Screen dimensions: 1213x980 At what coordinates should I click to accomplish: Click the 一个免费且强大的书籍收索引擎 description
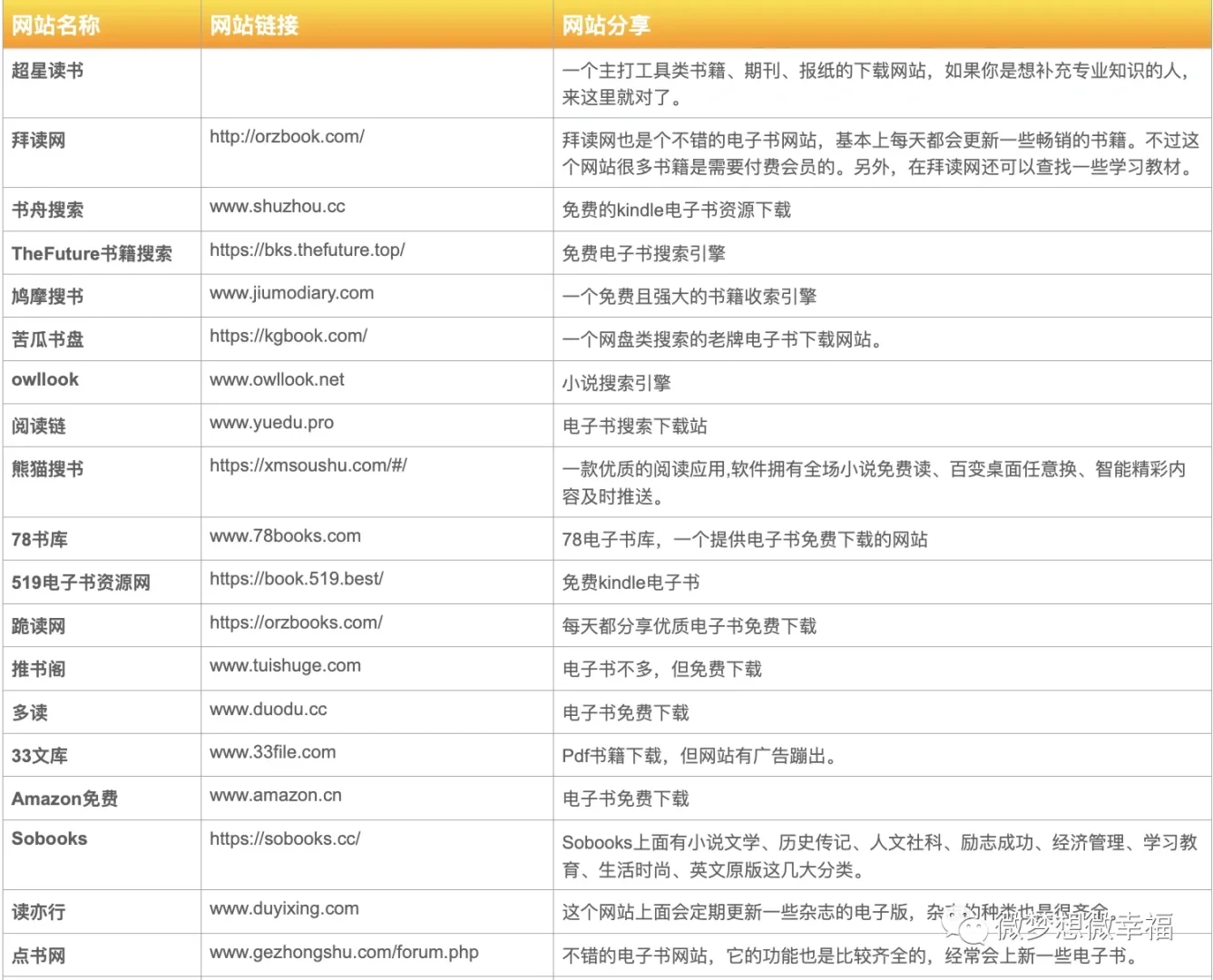(x=689, y=296)
